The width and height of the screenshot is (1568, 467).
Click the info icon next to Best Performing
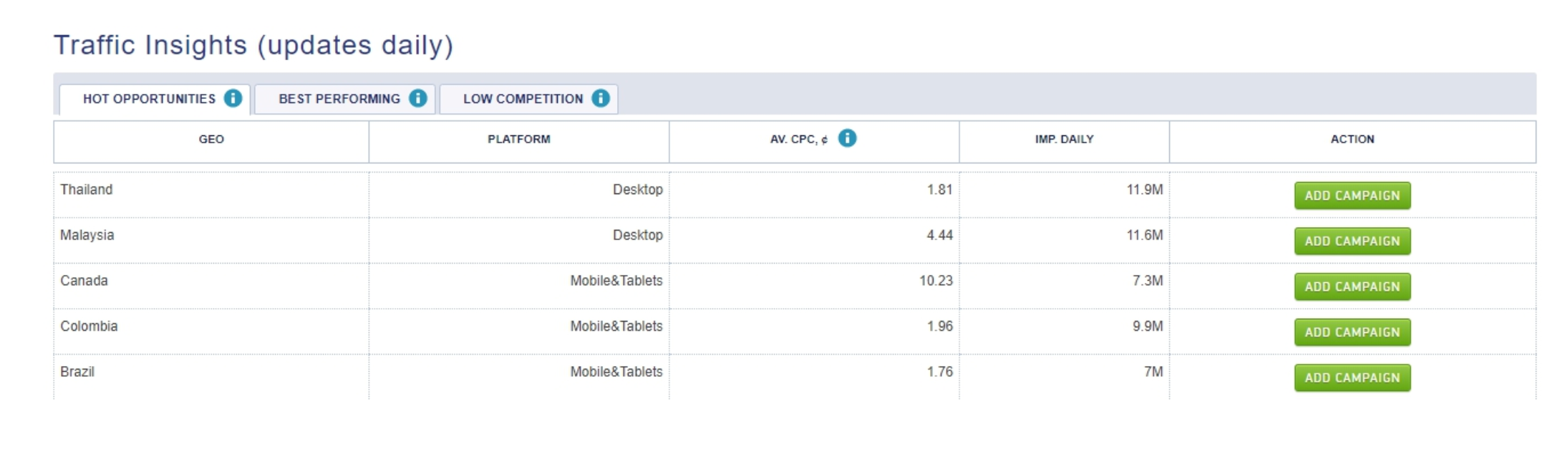(x=416, y=99)
